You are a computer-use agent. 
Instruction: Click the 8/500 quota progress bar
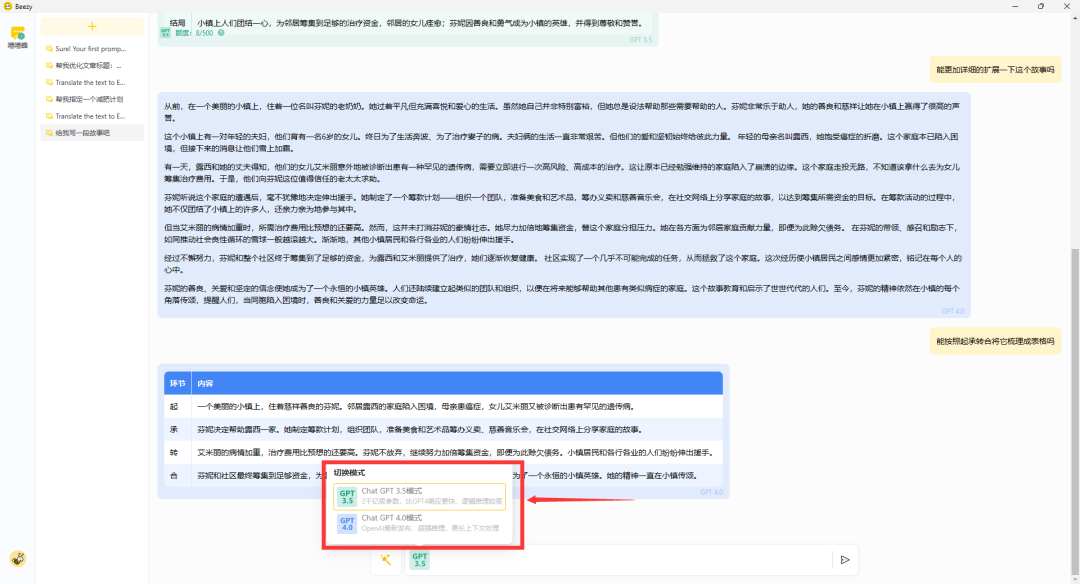(x=204, y=32)
